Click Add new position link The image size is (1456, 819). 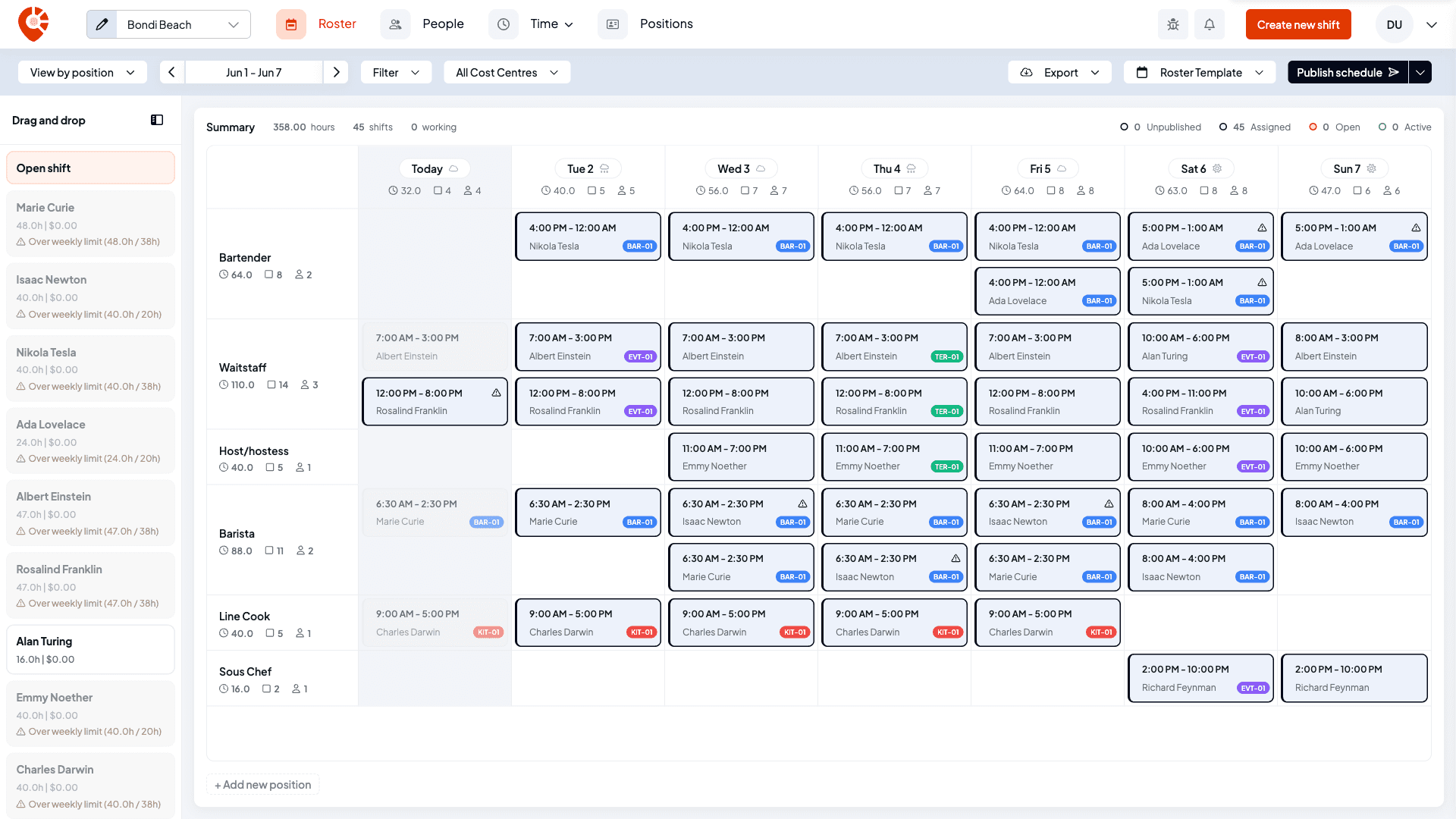263,785
